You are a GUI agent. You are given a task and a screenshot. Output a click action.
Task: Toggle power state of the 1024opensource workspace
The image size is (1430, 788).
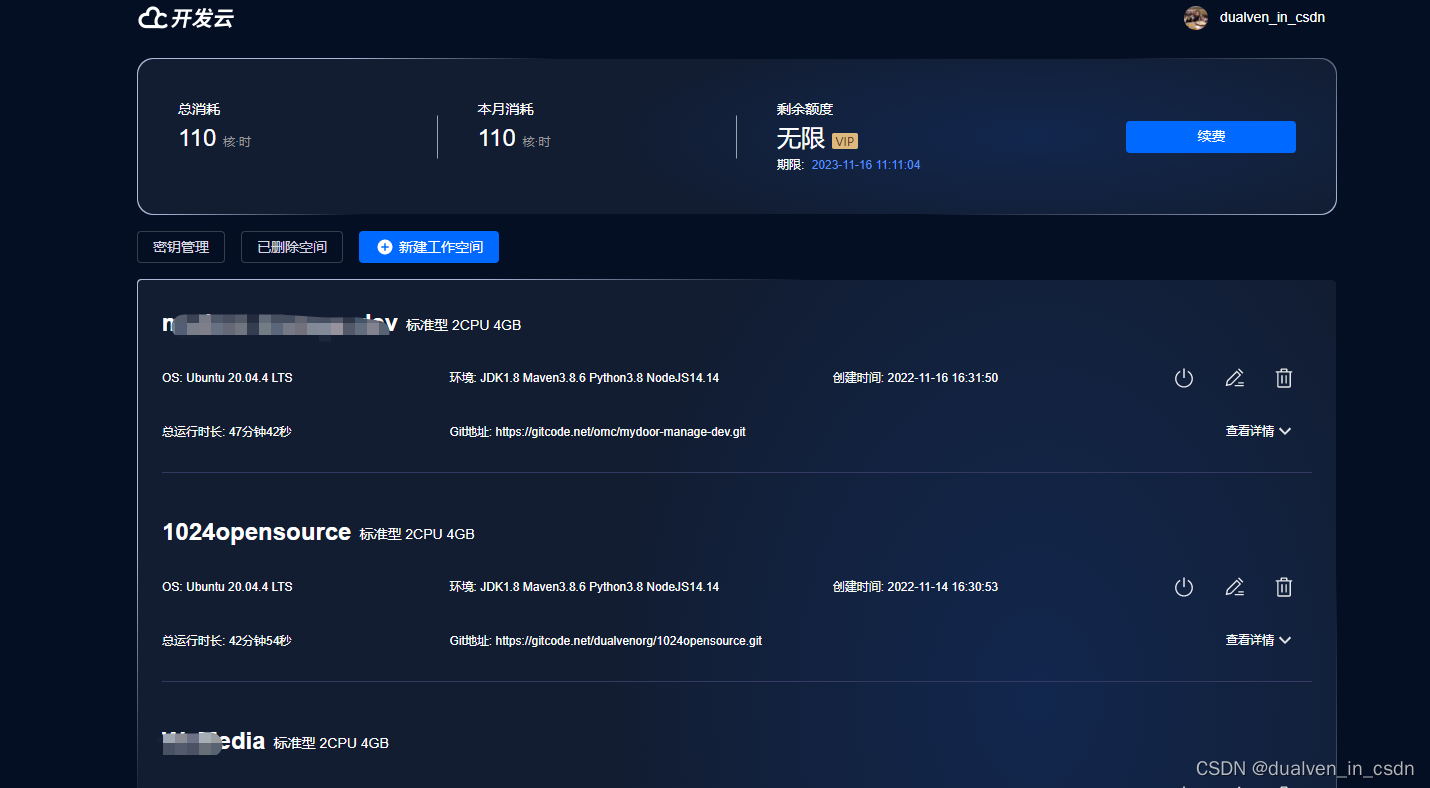point(1184,587)
